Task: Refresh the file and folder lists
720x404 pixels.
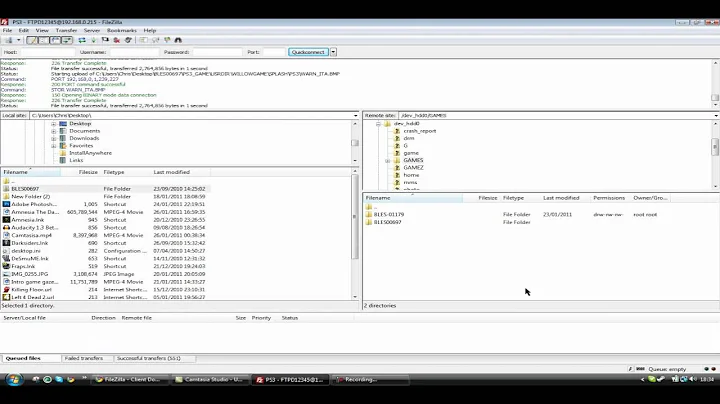Action: (x=82, y=40)
